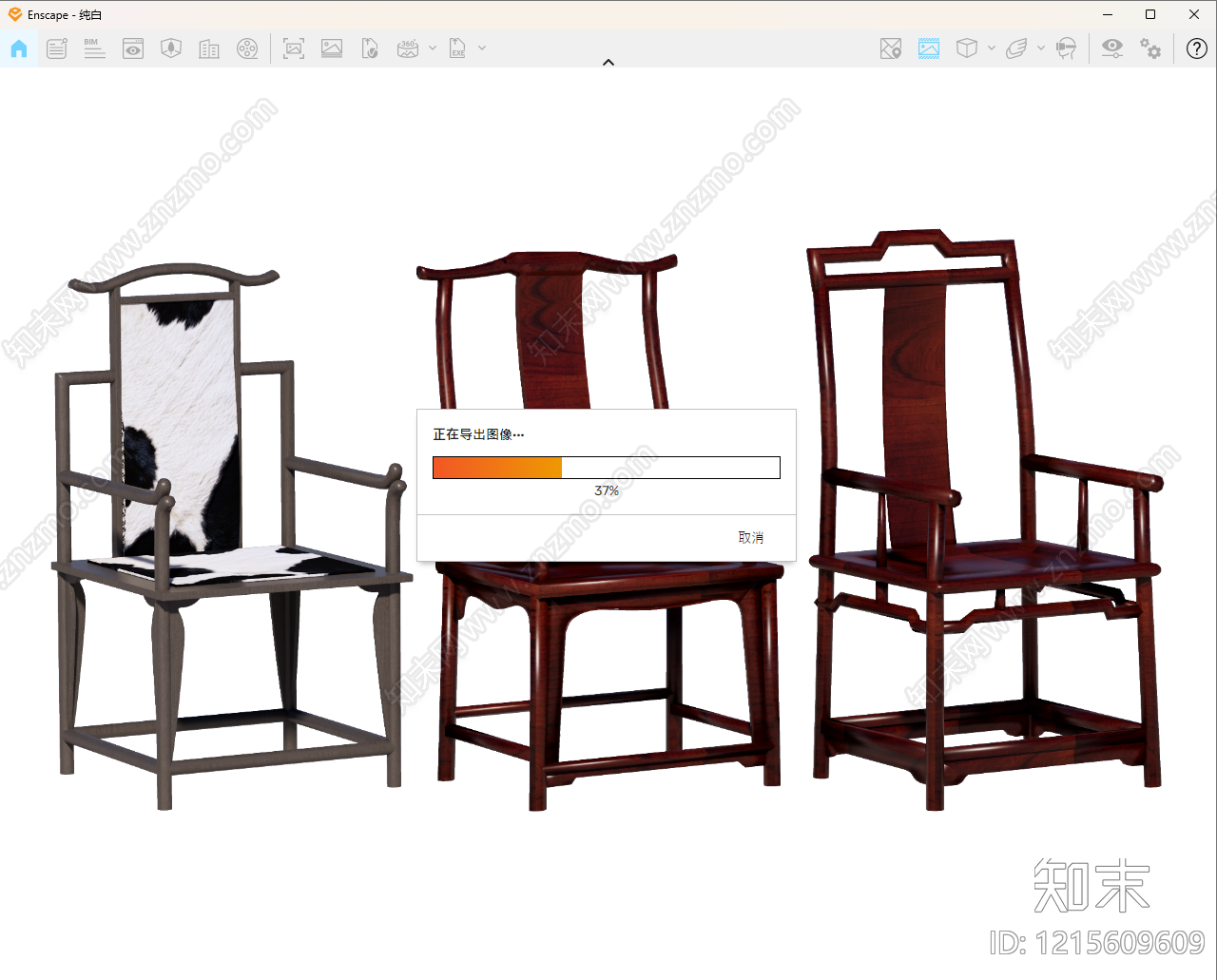Open the View Management window icon
1217x980 pixels.
point(133,48)
